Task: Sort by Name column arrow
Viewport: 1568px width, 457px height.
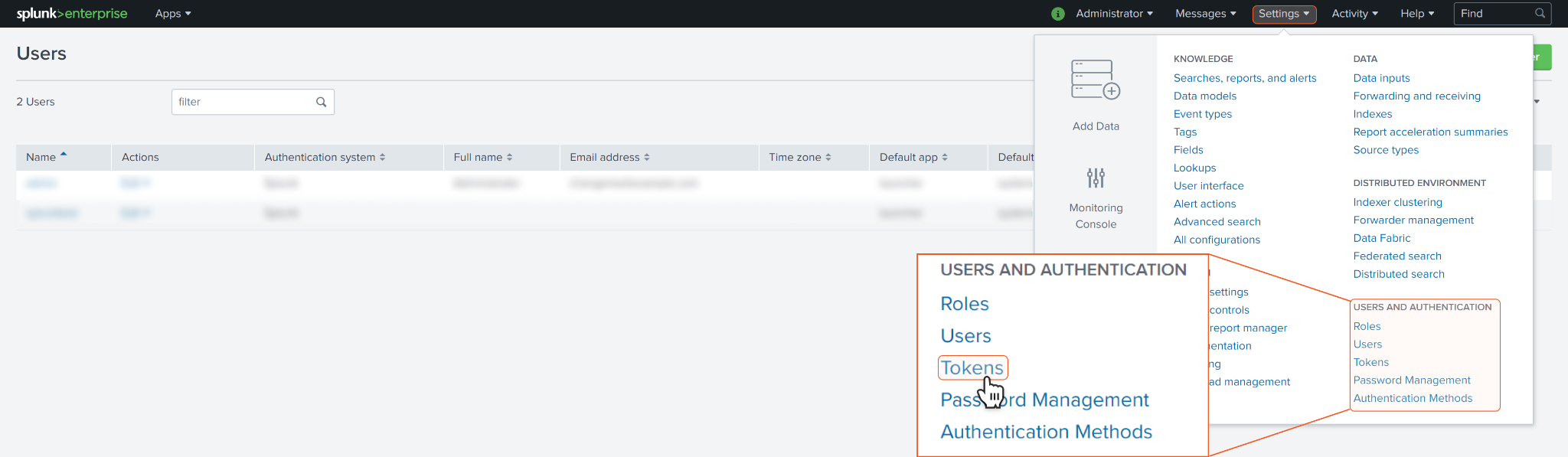Action: (x=64, y=155)
